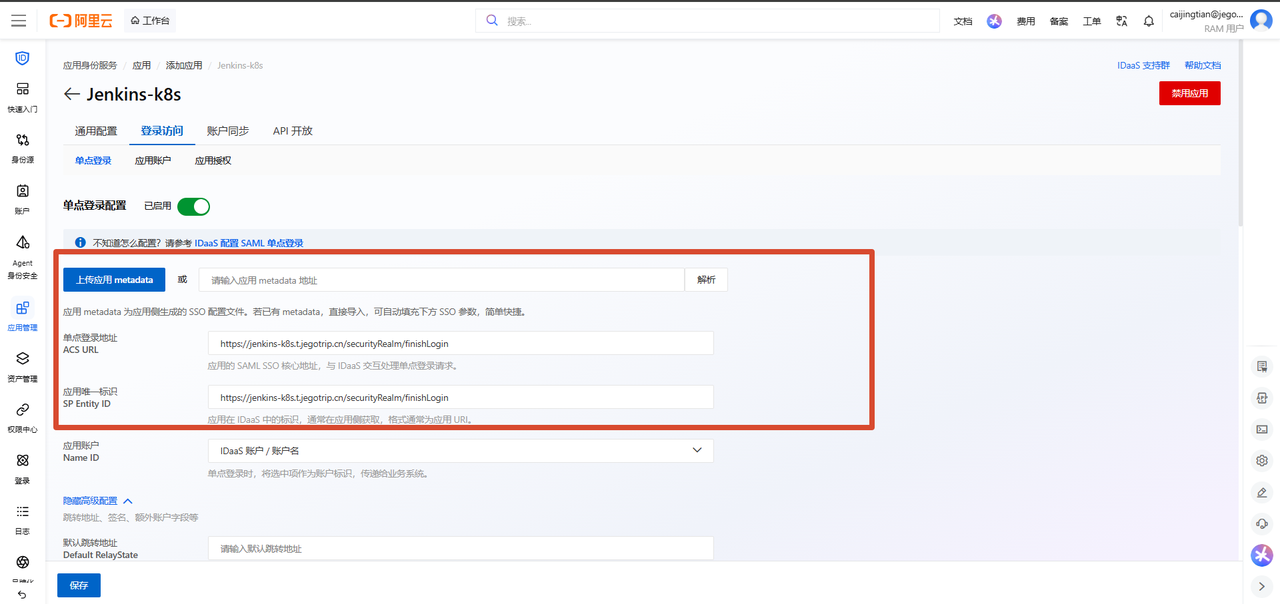Viewport: 1280px width, 604px height.
Task: Click the back arrow beside Jenkins-k8s
Action: tap(71, 94)
